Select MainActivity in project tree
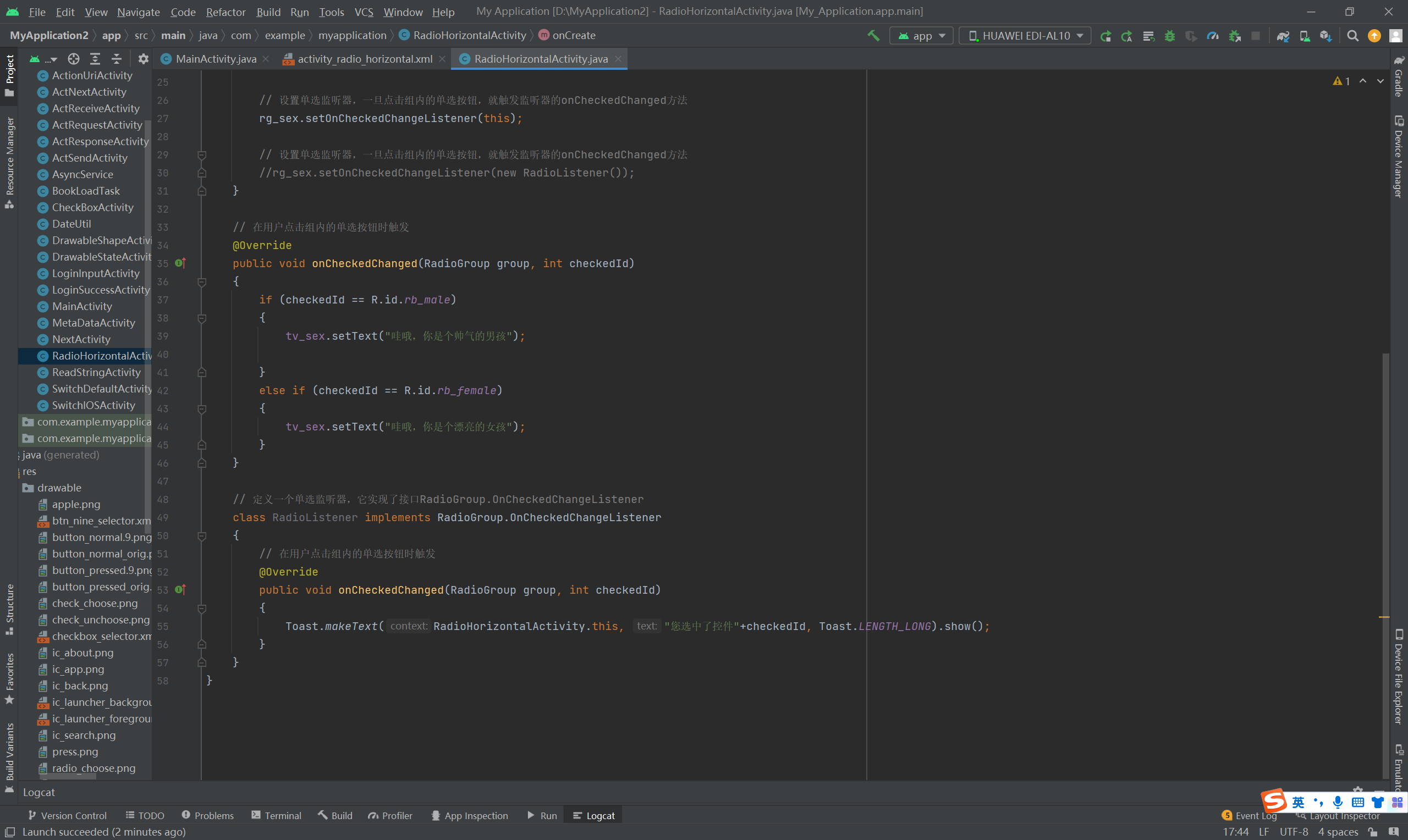This screenshot has height=840, width=1408. click(82, 306)
